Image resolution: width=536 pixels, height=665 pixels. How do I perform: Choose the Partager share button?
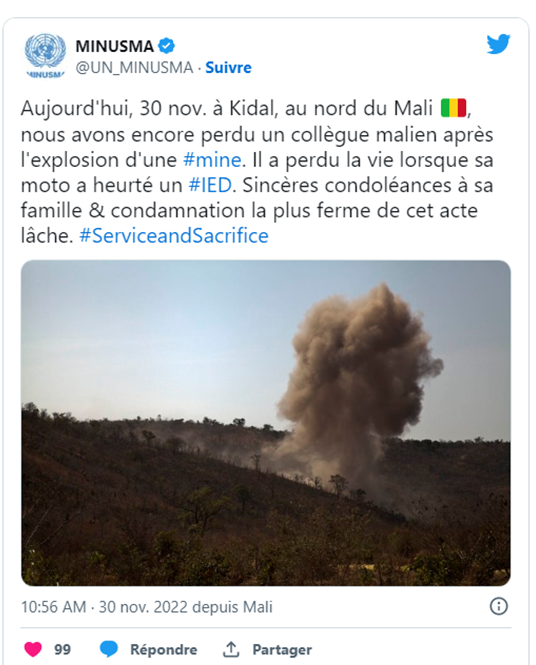pos(282,649)
